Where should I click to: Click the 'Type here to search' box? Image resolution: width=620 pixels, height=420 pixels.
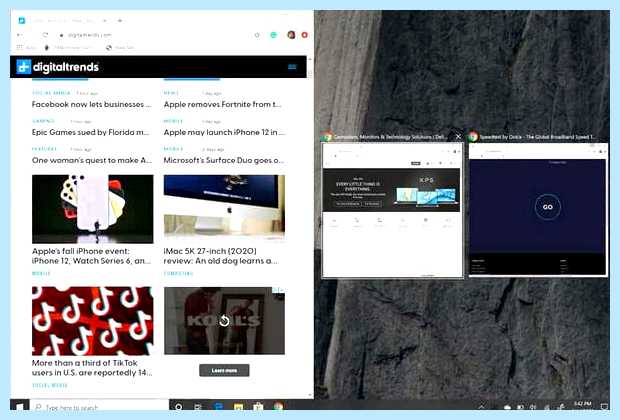coord(99,406)
